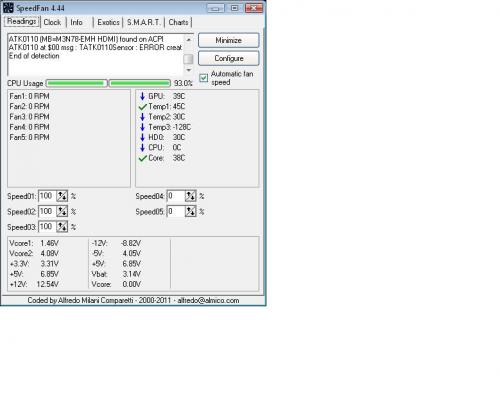Open the Configure dialog
Screen dimensions: 500x416
[x=229, y=58]
